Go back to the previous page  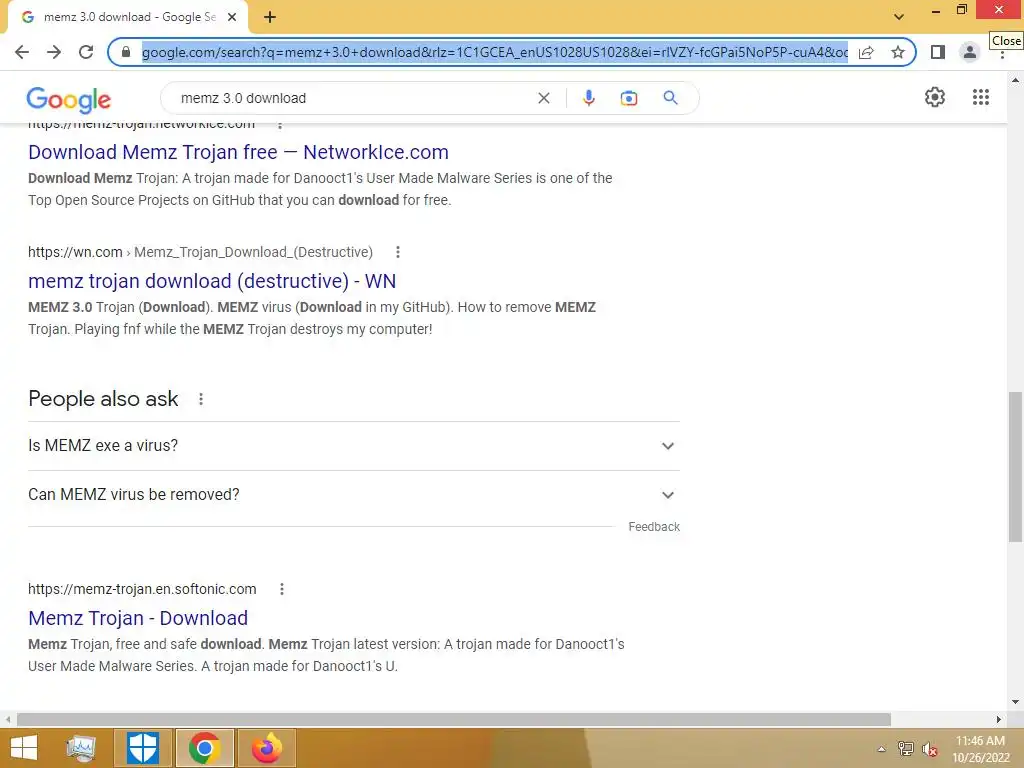pyautogui.click(x=22, y=52)
